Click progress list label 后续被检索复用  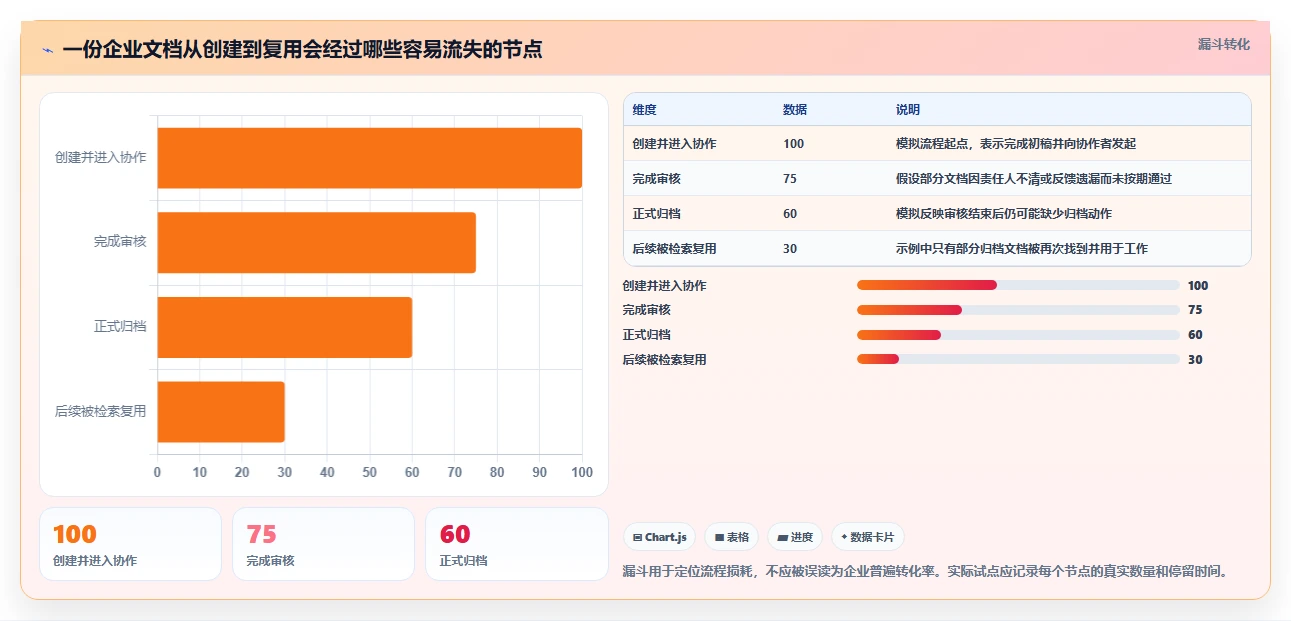click(664, 360)
